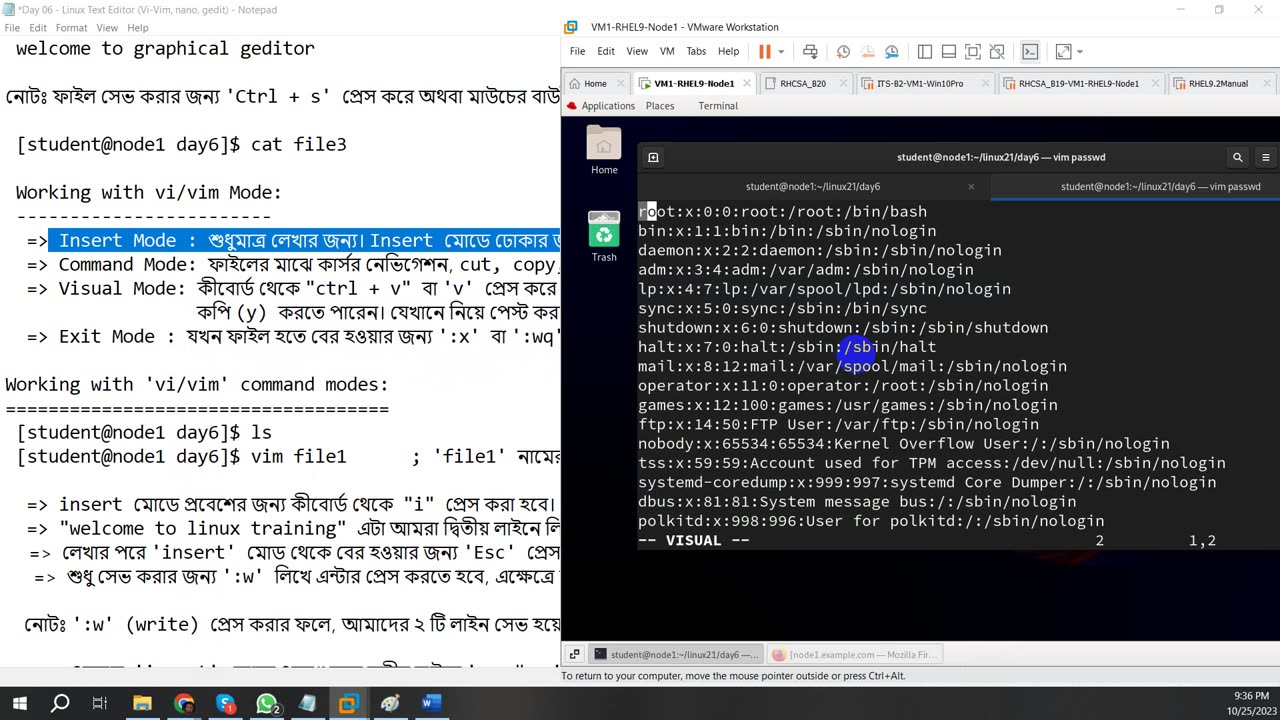Click the take snapshot clock icon

[843, 51]
